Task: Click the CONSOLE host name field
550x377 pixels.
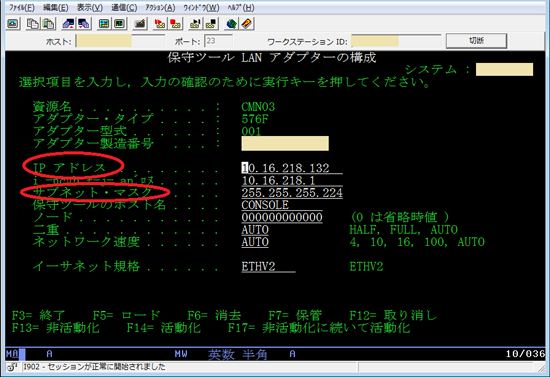Action: click(282, 205)
